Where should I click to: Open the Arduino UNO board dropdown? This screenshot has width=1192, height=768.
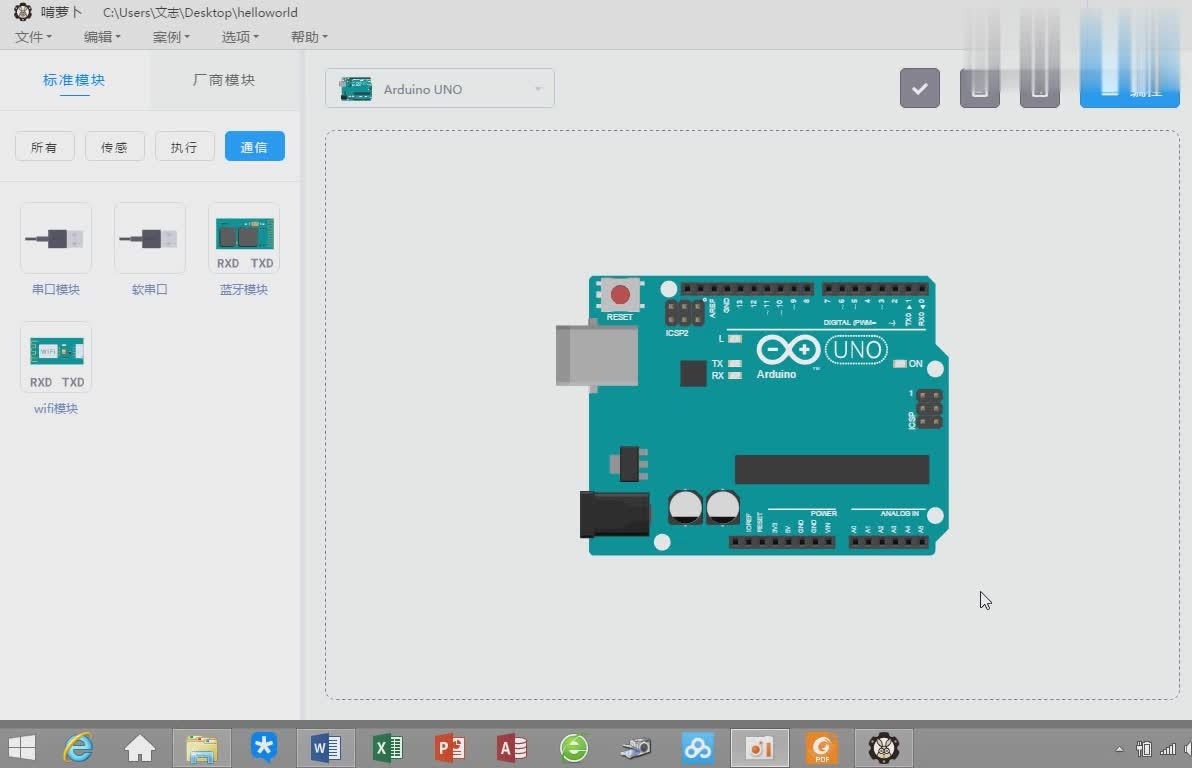pyautogui.click(x=439, y=88)
